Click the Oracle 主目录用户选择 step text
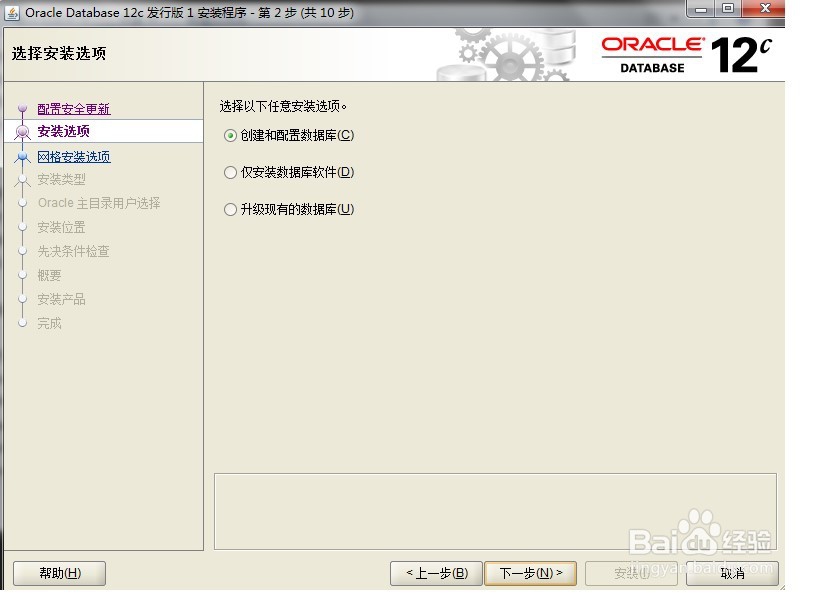The width and height of the screenshot is (819, 596). 99,203
